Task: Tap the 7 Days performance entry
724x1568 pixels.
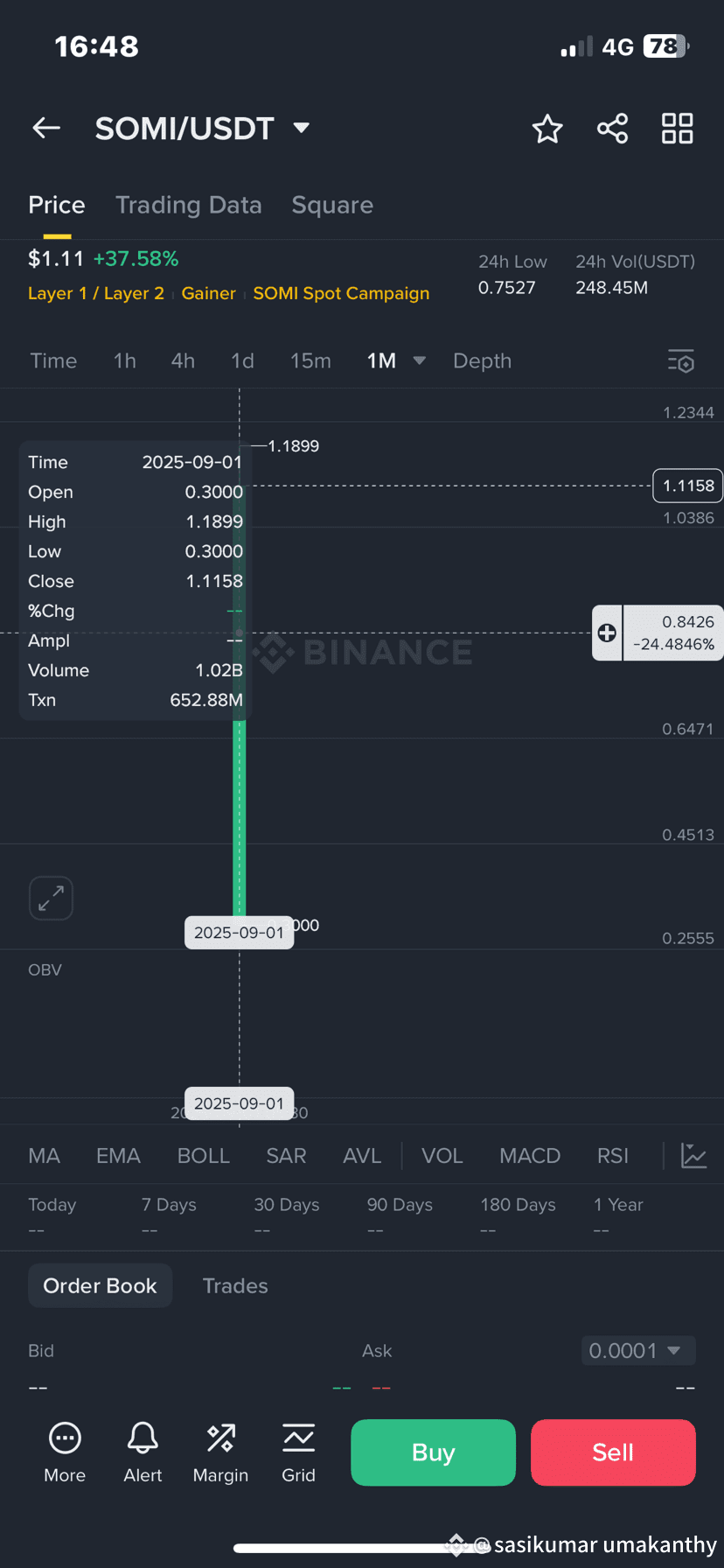Action: [x=169, y=1216]
